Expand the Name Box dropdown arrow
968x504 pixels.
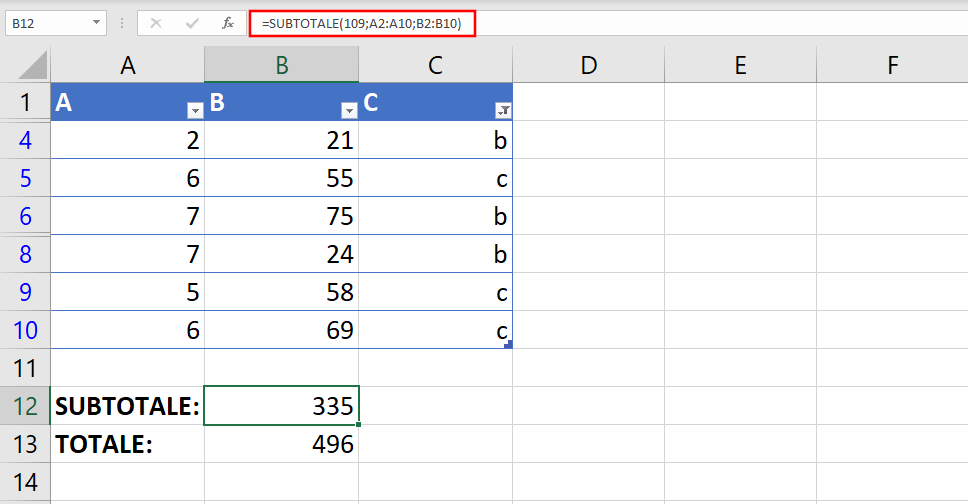(x=96, y=23)
